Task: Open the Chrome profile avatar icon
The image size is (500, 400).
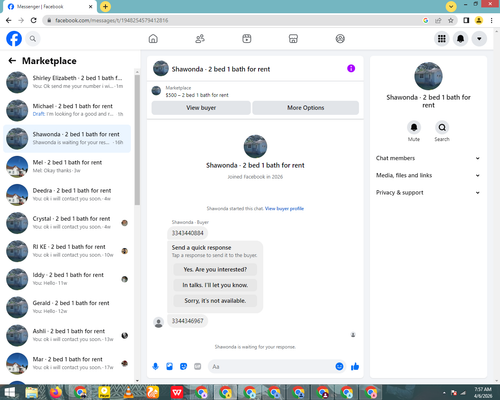Action: (479, 20)
